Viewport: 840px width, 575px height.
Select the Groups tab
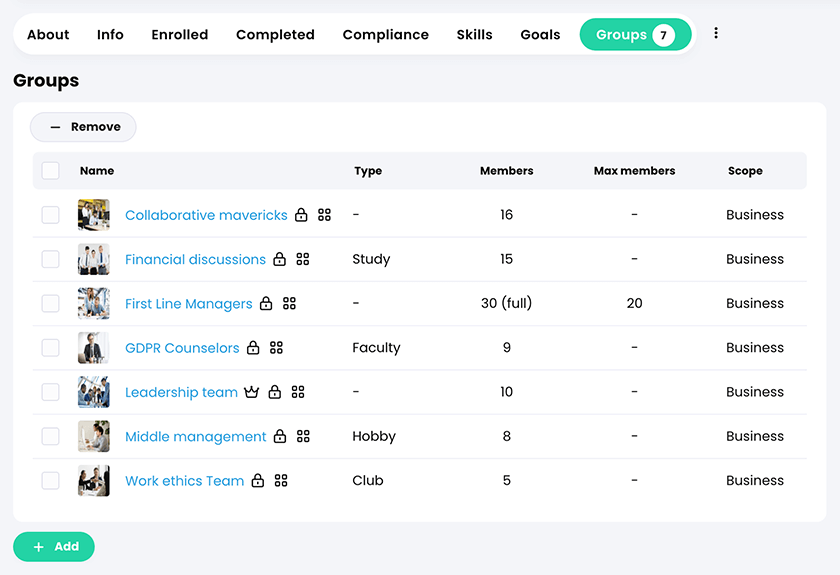pos(635,35)
